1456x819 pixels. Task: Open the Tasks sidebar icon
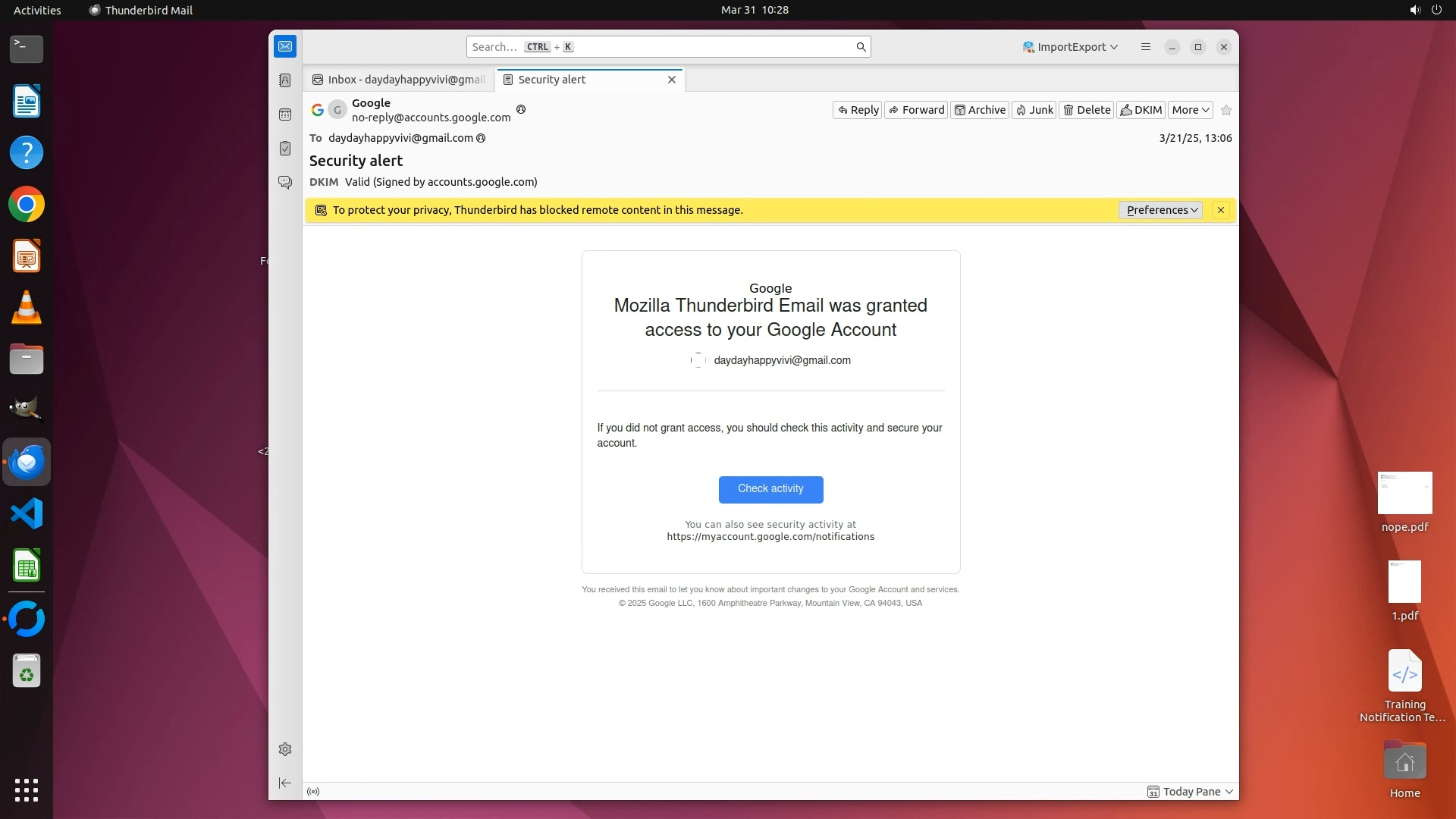click(x=285, y=149)
